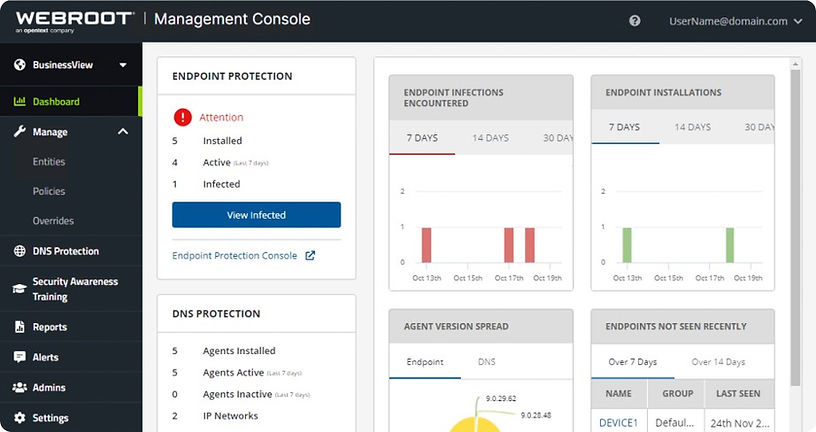Click the Settings gear icon
The height and width of the screenshot is (432, 816).
click(20, 417)
